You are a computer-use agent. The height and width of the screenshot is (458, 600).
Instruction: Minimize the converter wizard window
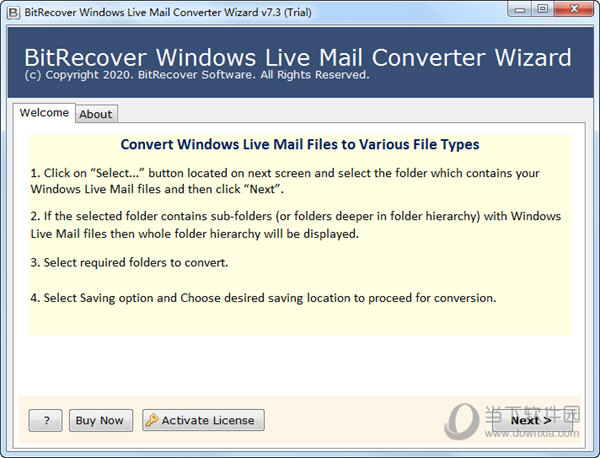click(520, 9)
